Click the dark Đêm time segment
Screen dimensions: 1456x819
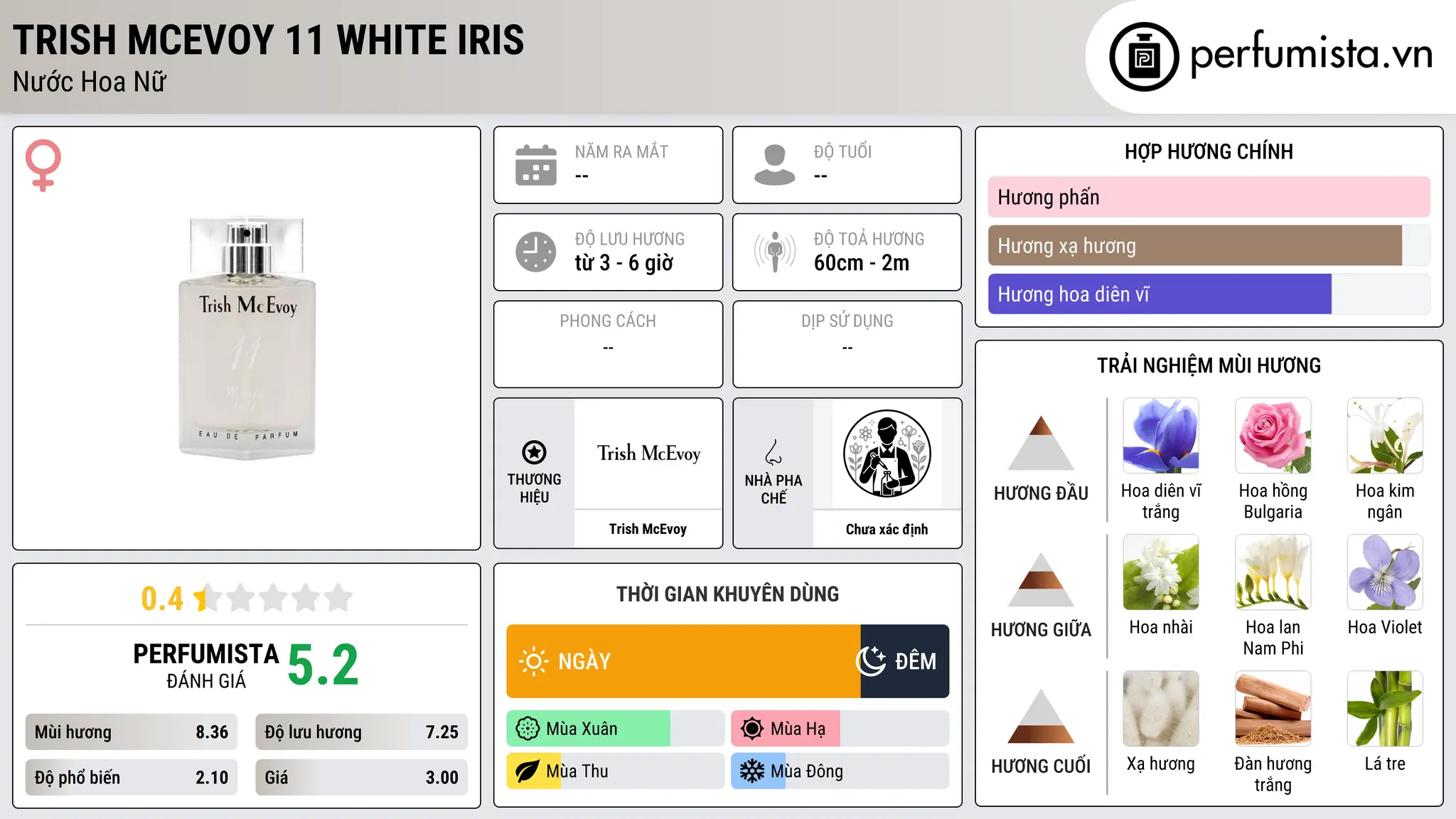point(904,661)
